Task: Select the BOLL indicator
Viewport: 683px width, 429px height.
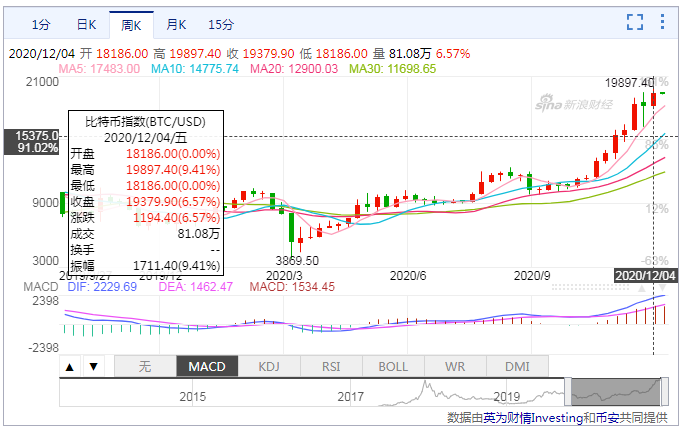Action: click(x=393, y=366)
